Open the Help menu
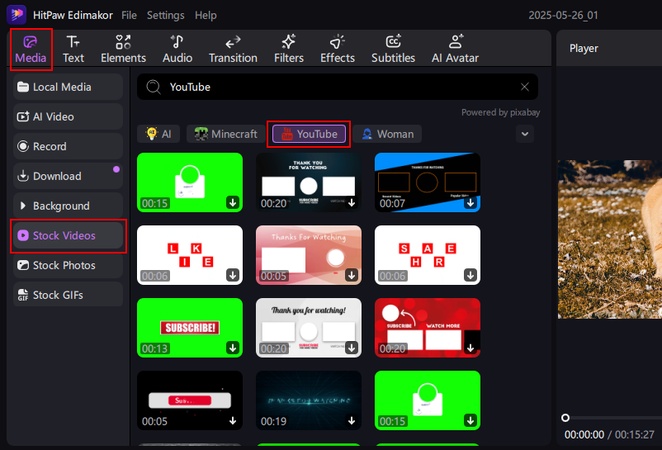662x450 pixels. coord(206,15)
